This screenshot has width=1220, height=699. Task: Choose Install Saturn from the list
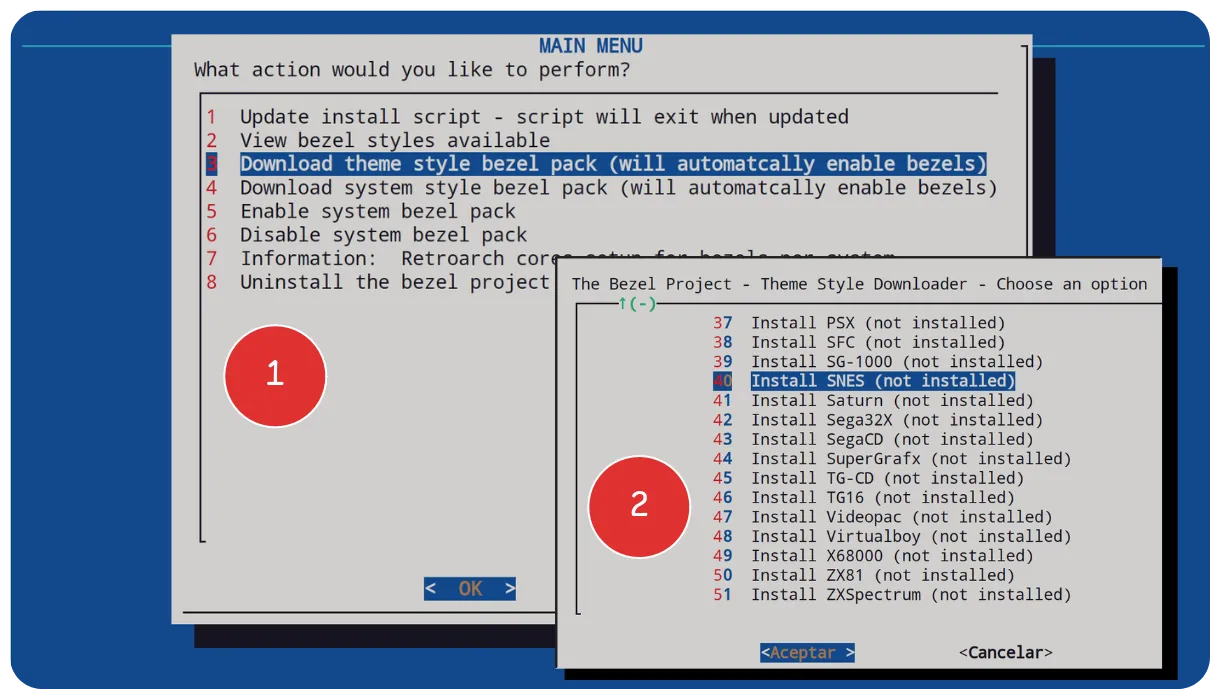tap(891, 401)
